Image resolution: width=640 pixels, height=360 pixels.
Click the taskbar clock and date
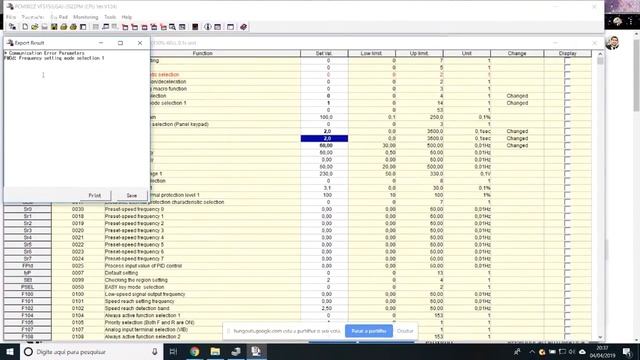click(x=602, y=351)
